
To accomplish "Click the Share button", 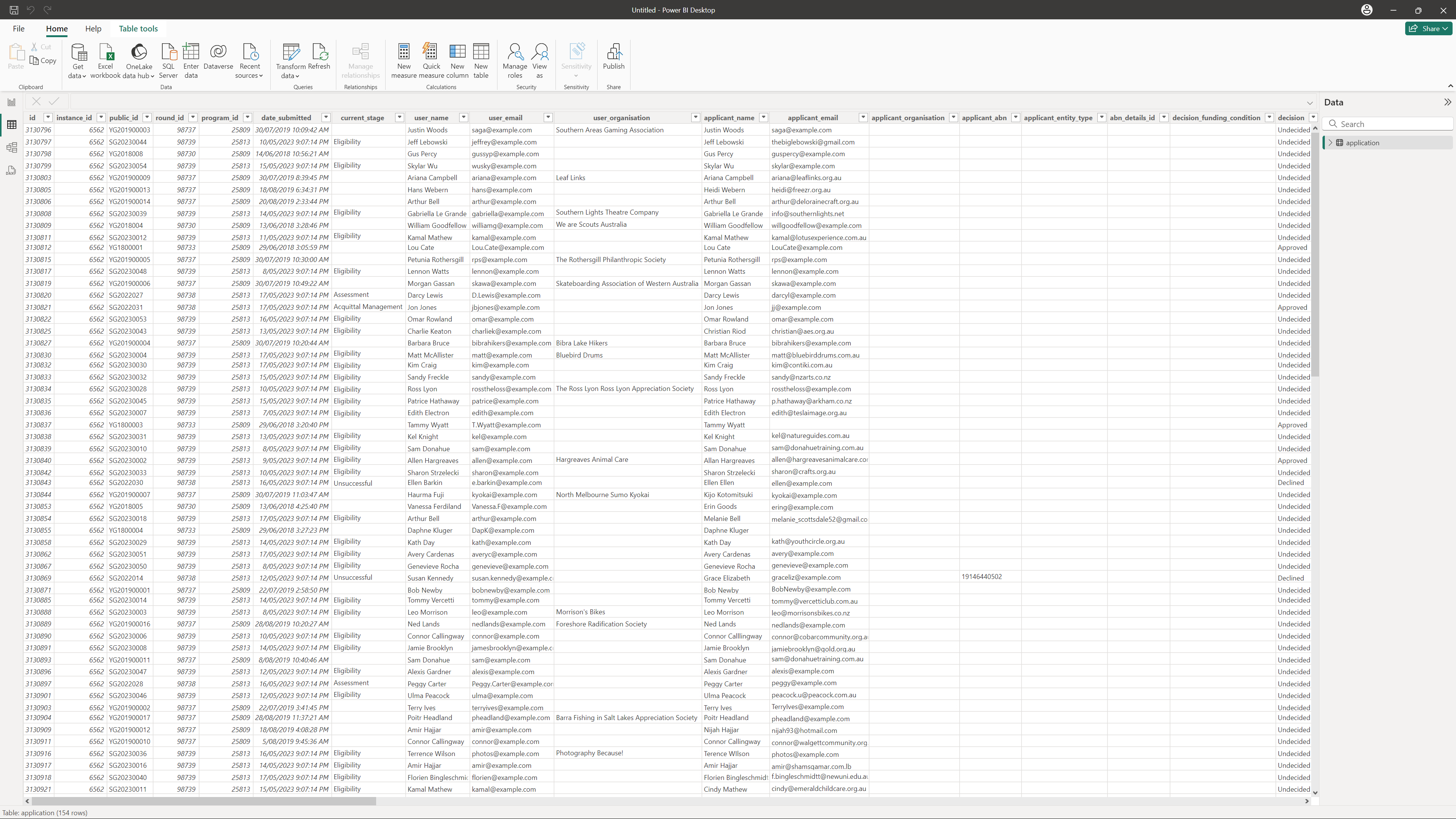I will [1429, 29].
